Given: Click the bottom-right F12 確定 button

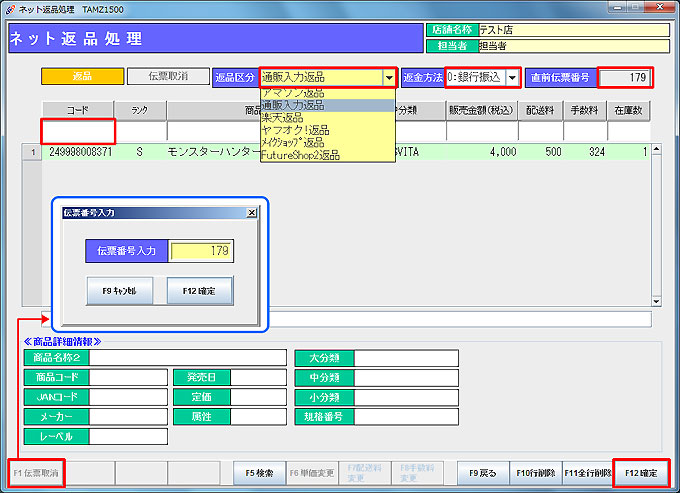Looking at the screenshot, I should tap(640, 472).
